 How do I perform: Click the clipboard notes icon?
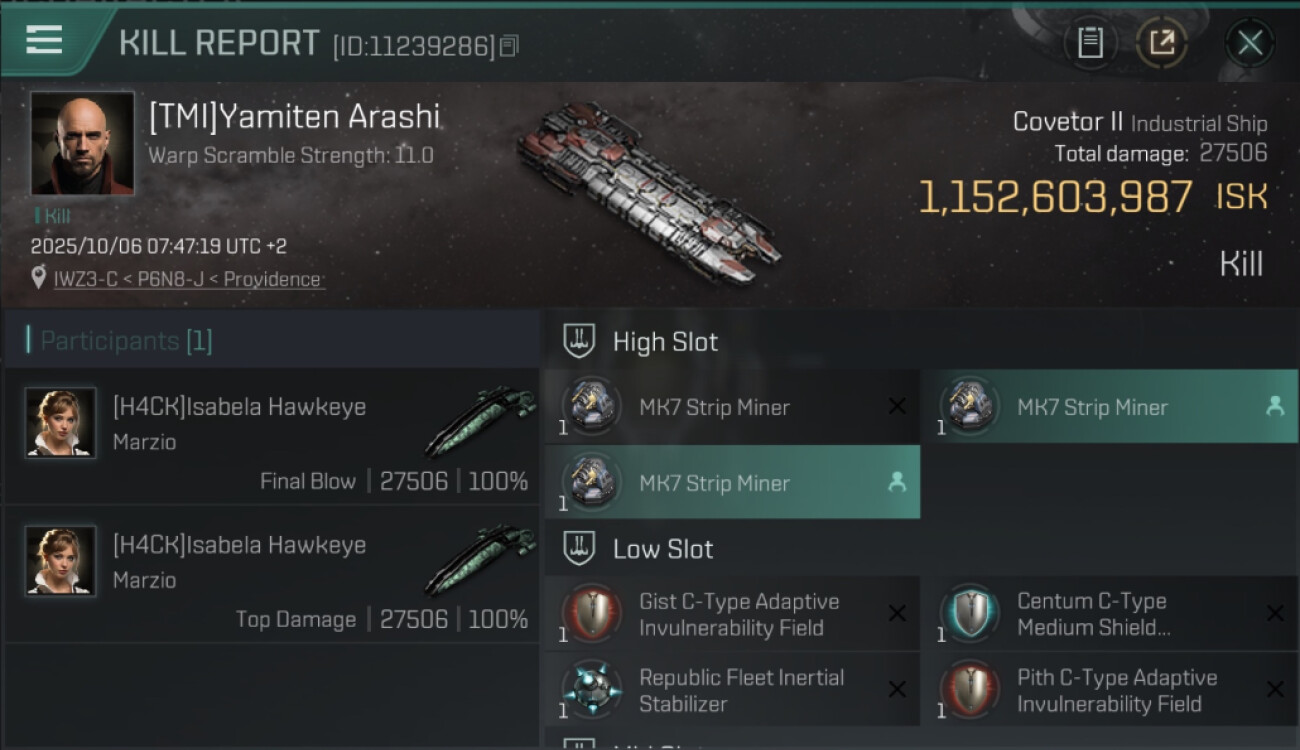coord(1090,42)
